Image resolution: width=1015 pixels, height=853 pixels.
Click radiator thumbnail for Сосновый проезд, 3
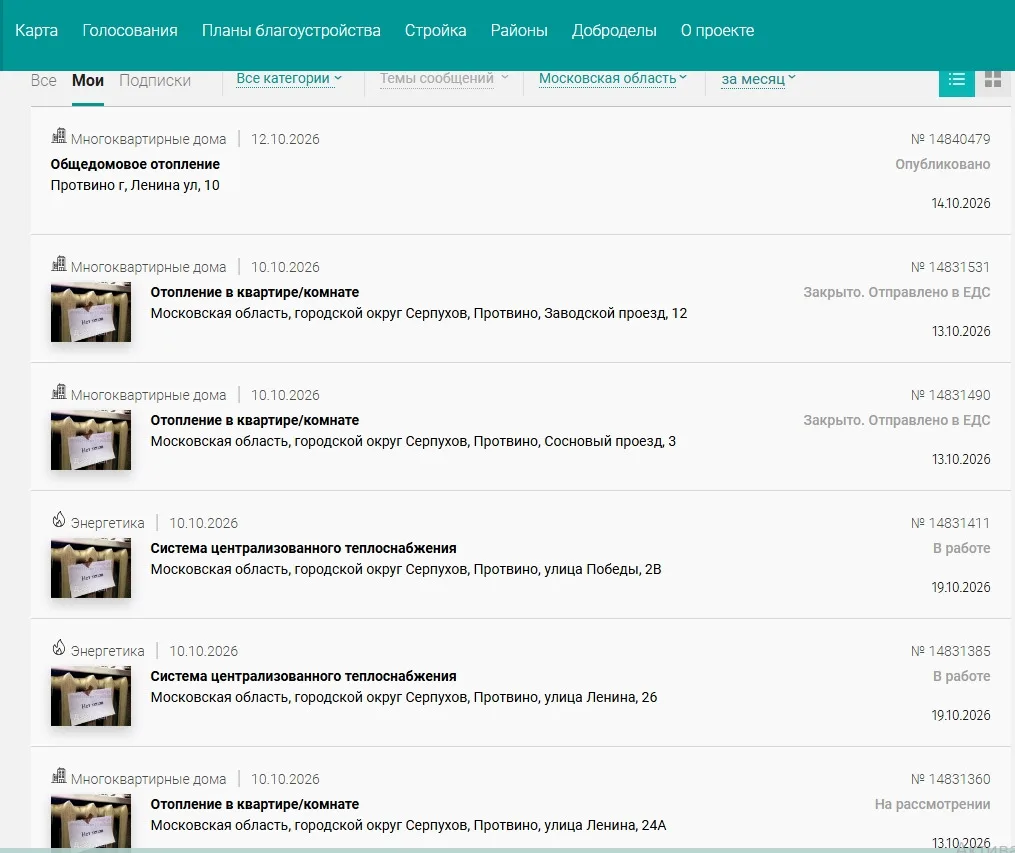91,440
